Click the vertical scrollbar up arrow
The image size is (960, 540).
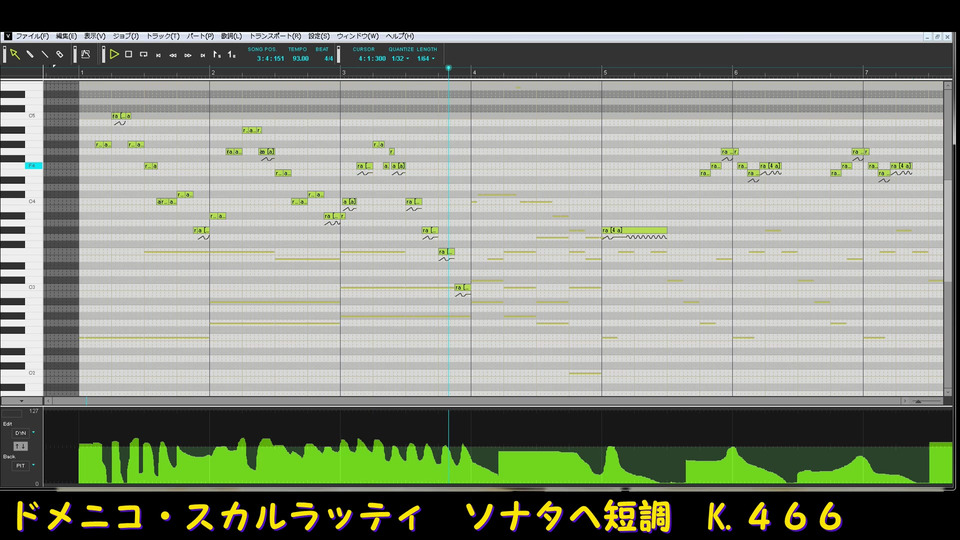pyautogui.click(x=948, y=86)
